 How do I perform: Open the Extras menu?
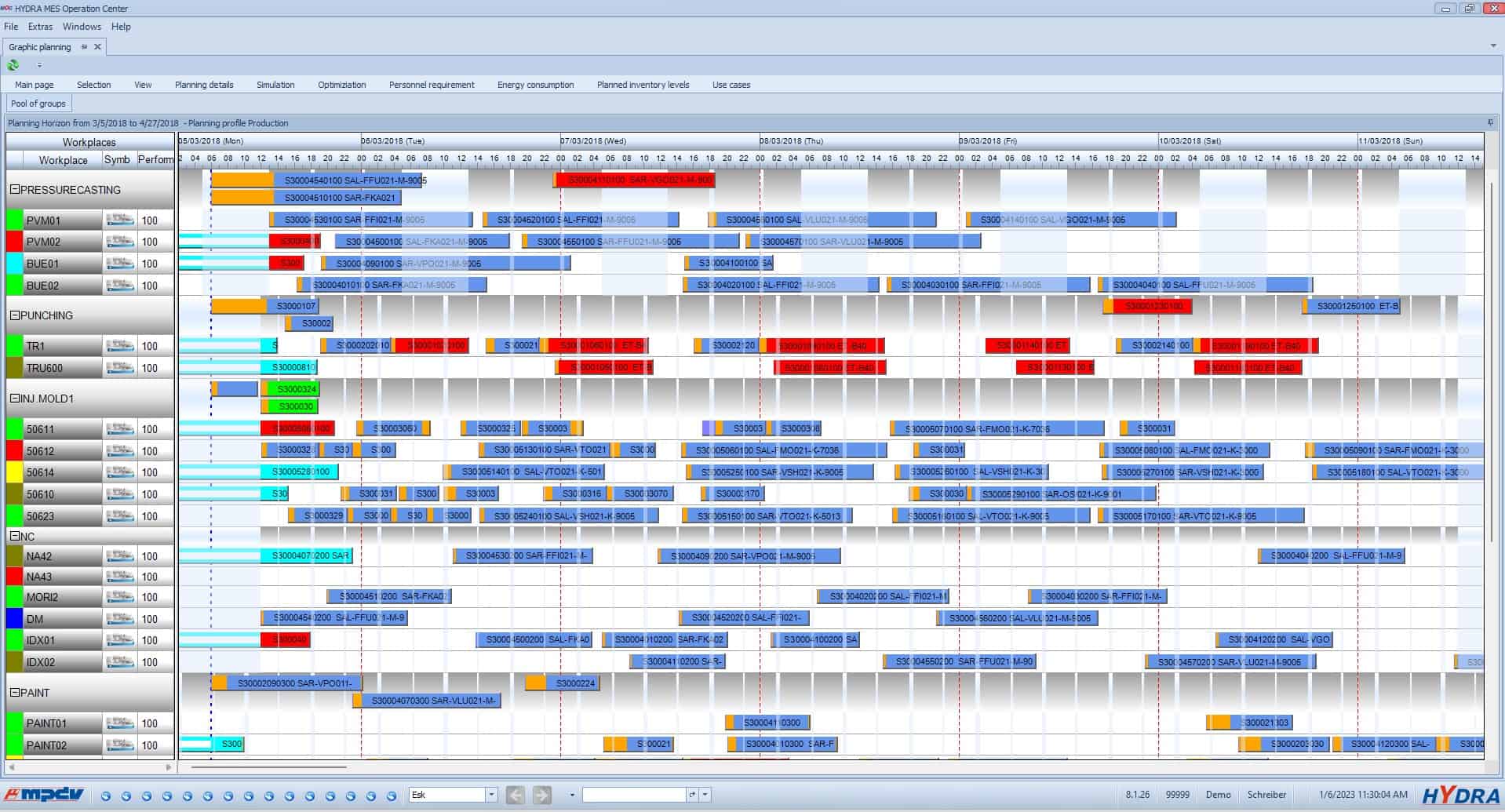coord(40,26)
